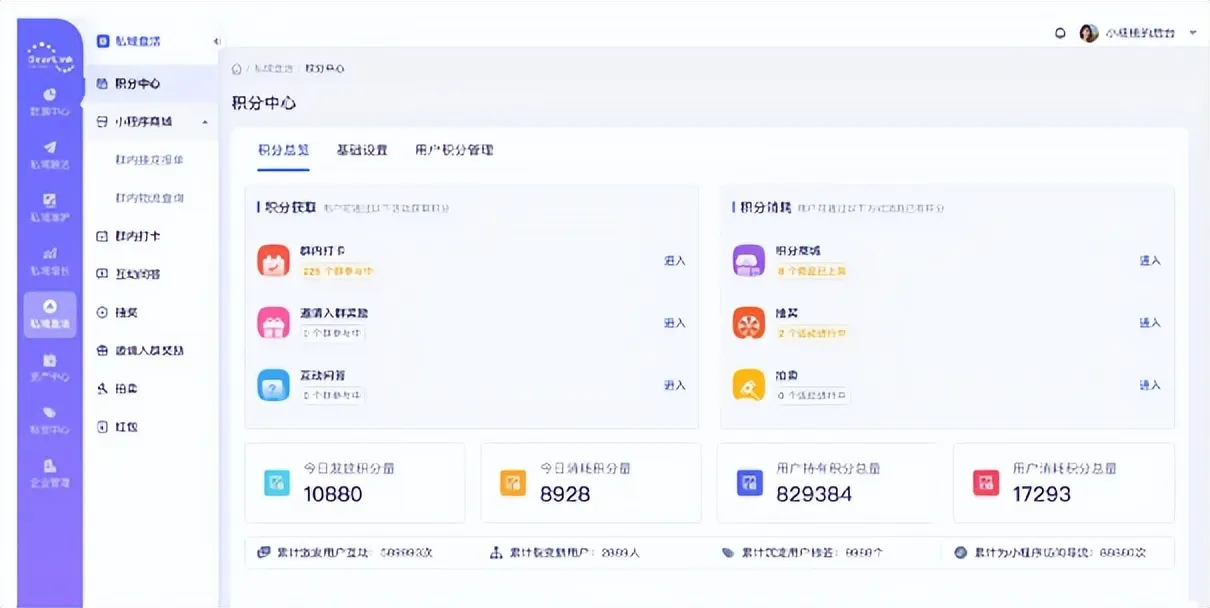The image size is (1210, 608).
Task: Click the purple shop icon for 积分商城
Action: 748,260
